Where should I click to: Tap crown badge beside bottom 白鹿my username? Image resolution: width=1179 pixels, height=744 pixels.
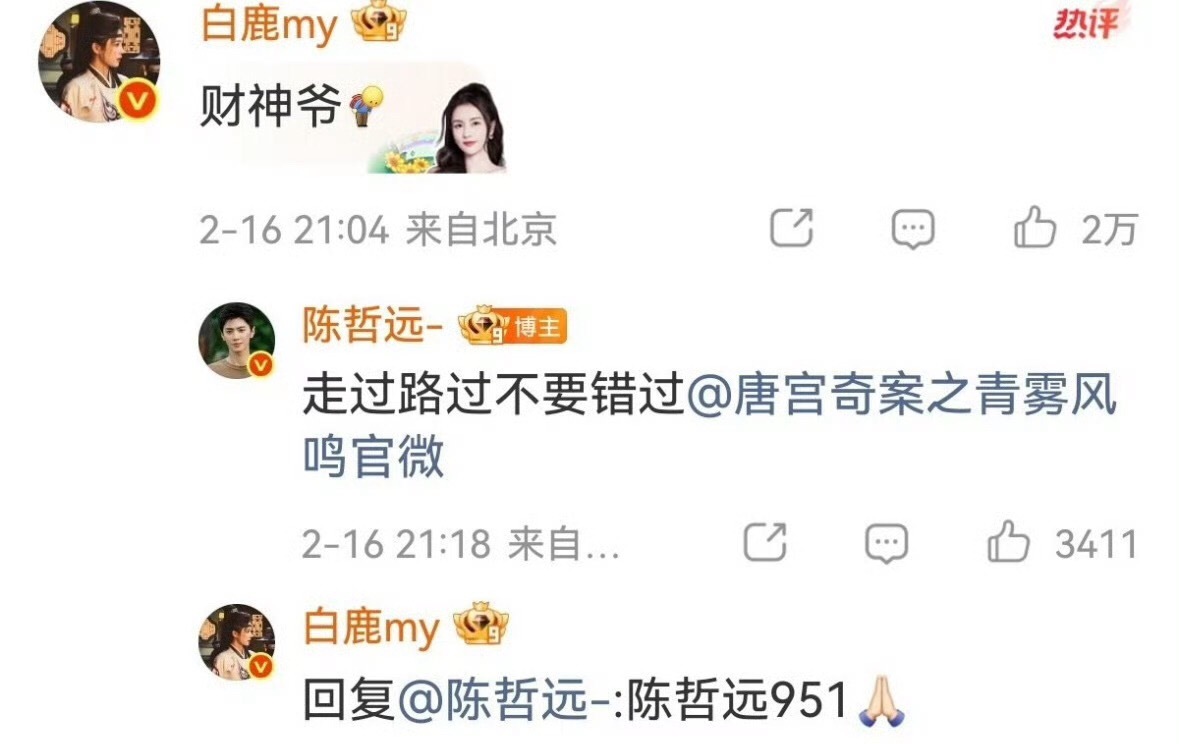click(x=481, y=624)
